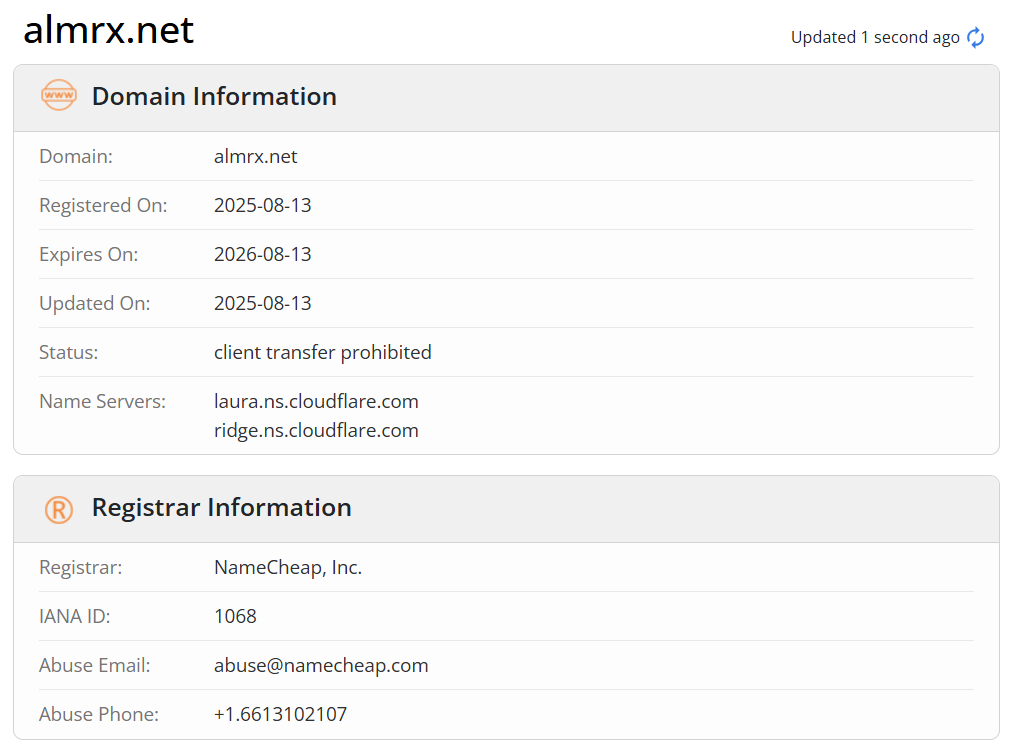Click the Registrar Information header
The width and height of the screenshot is (1015, 748).
pos(221,508)
